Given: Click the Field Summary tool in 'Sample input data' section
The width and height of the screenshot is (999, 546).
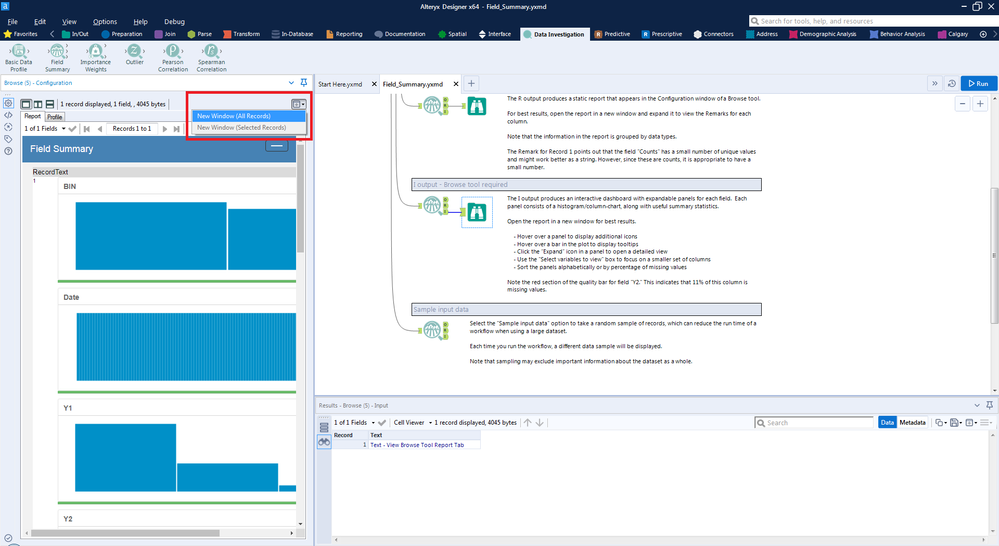Looking at the screenshot, I should pyautogui.click(x=432, y=330).
